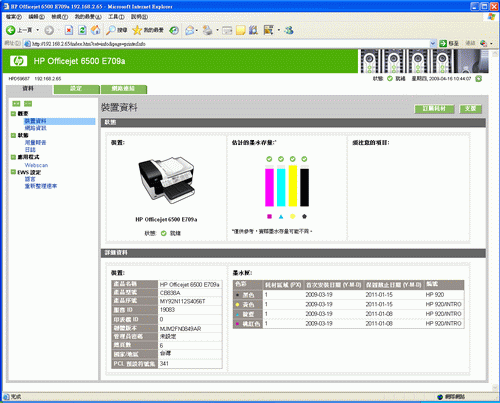Click the green refresh icon beside the date
The image size is (500, 403).
(478, 79)
